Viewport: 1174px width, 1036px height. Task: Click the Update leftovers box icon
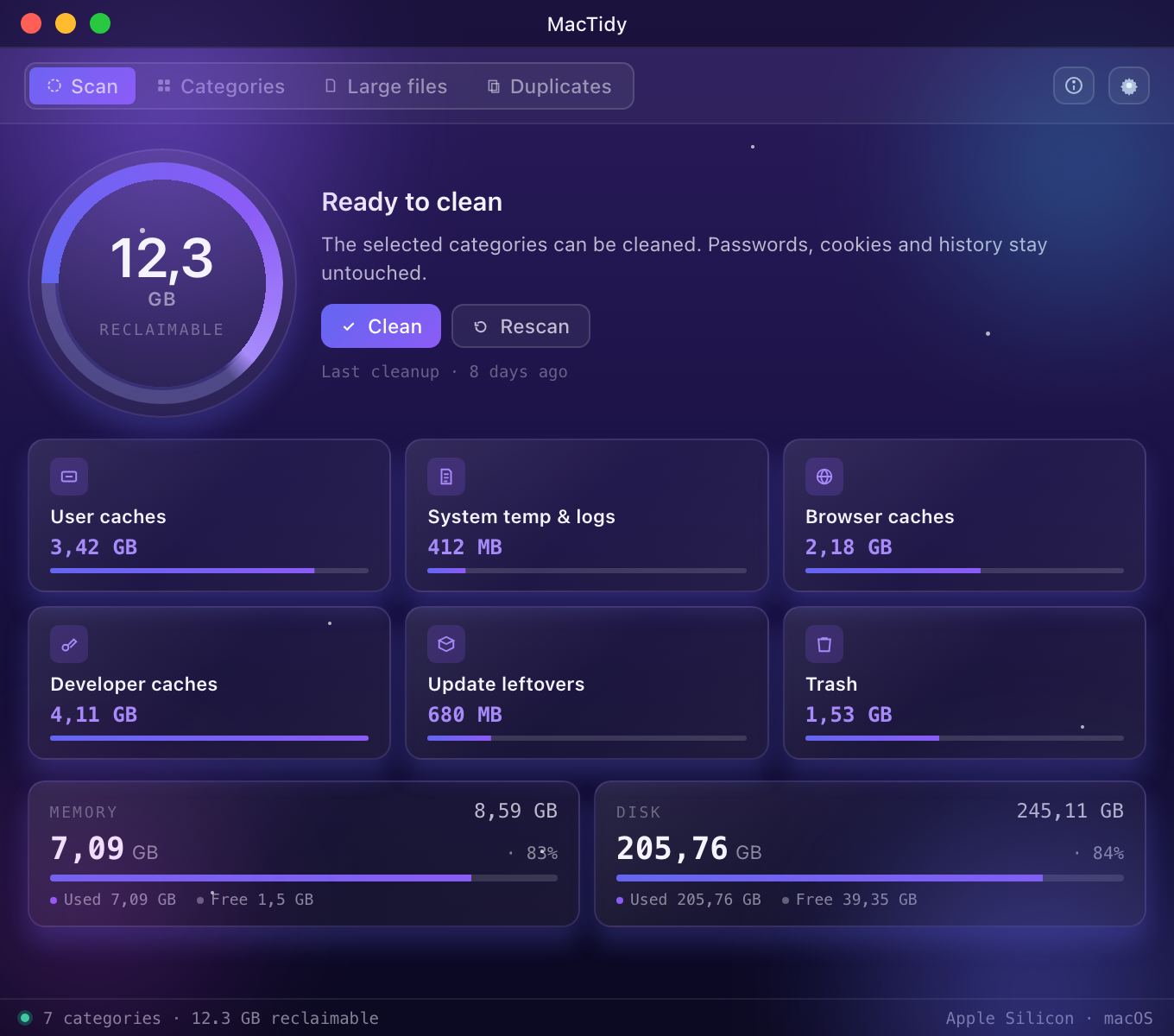446,644
